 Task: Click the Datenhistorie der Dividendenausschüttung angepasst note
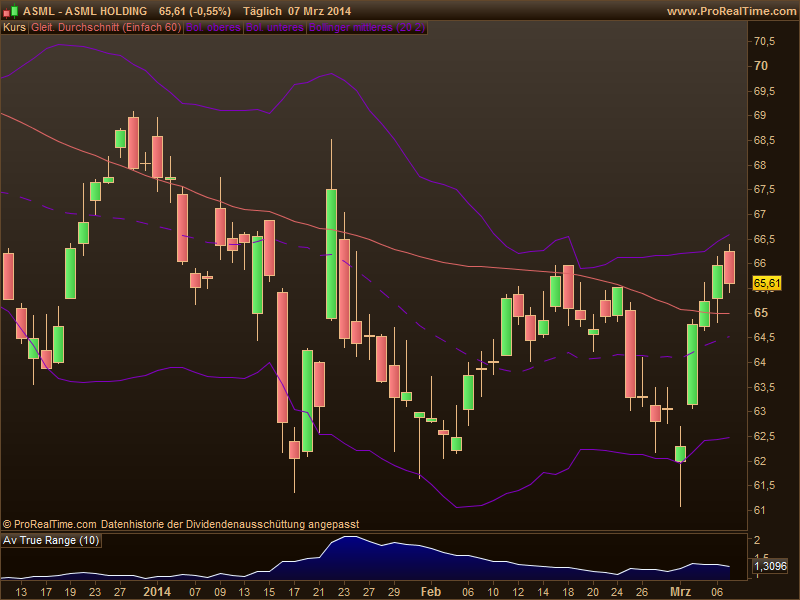click(x=230, y=524)
